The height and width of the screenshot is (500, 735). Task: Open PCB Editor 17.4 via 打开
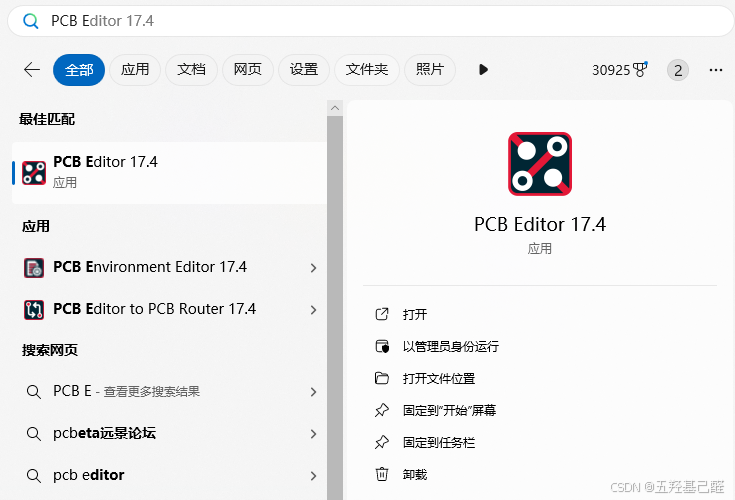(415, 314)
